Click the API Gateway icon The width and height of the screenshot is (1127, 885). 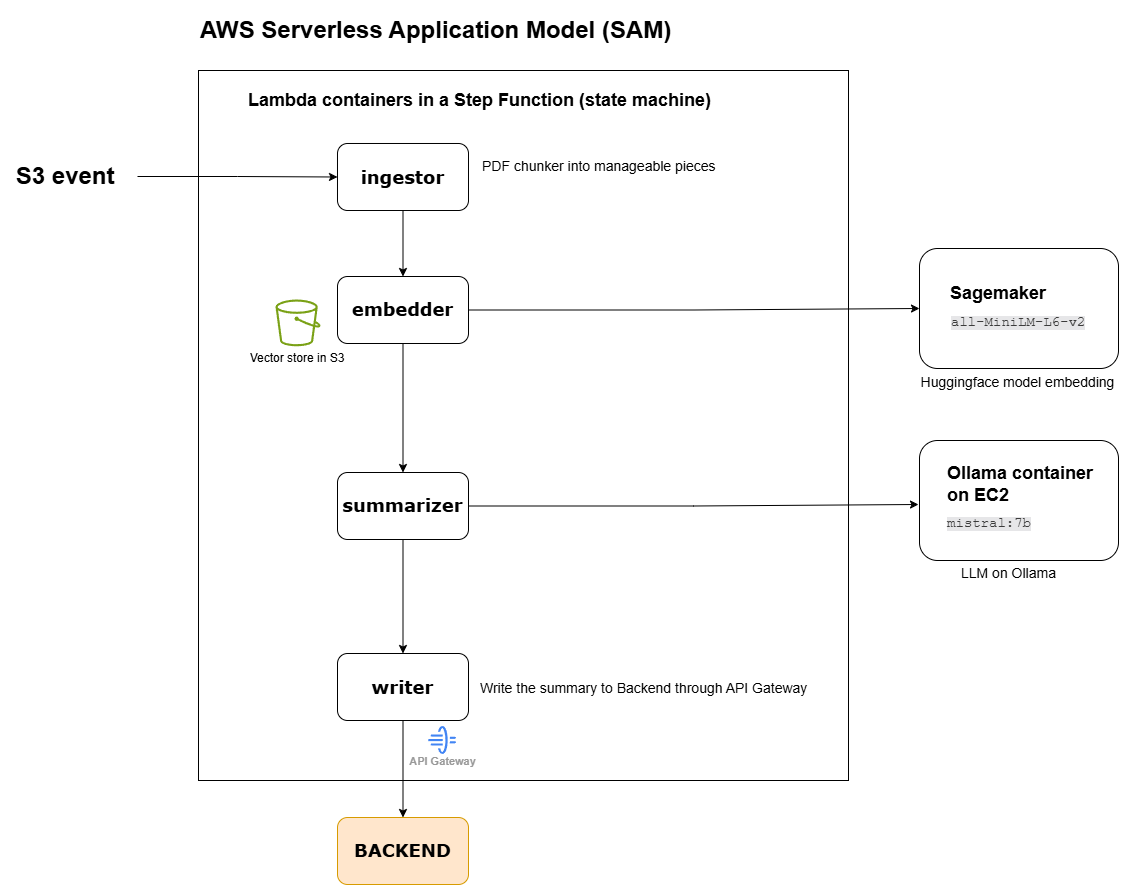click(442, 739)
